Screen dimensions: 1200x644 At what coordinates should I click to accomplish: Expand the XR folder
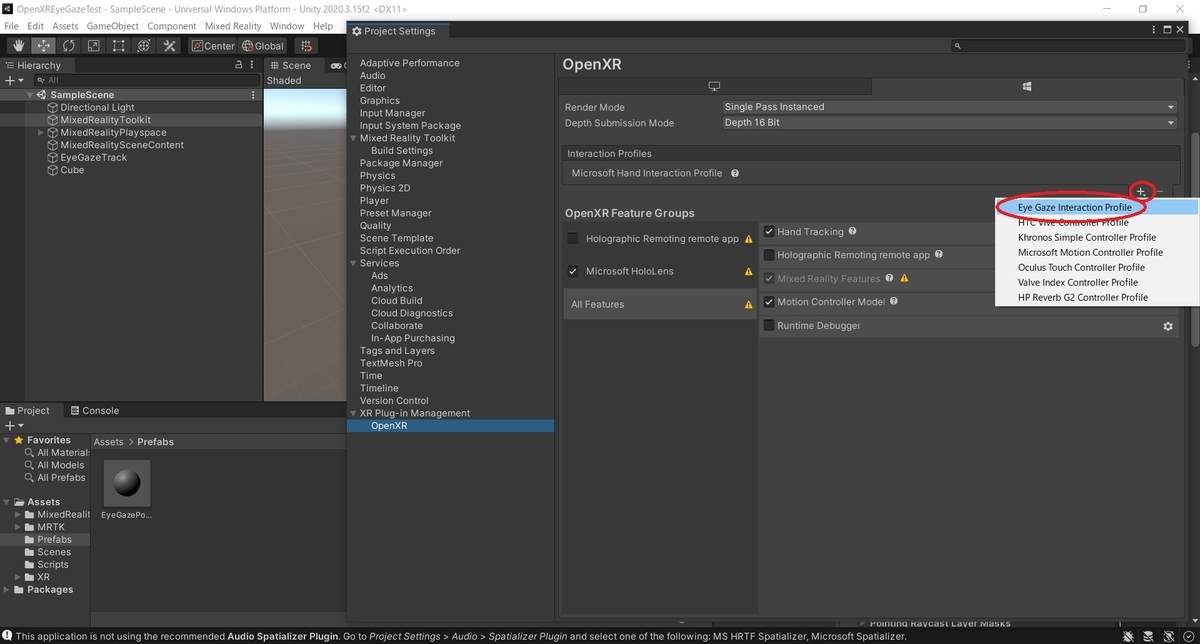19,577
